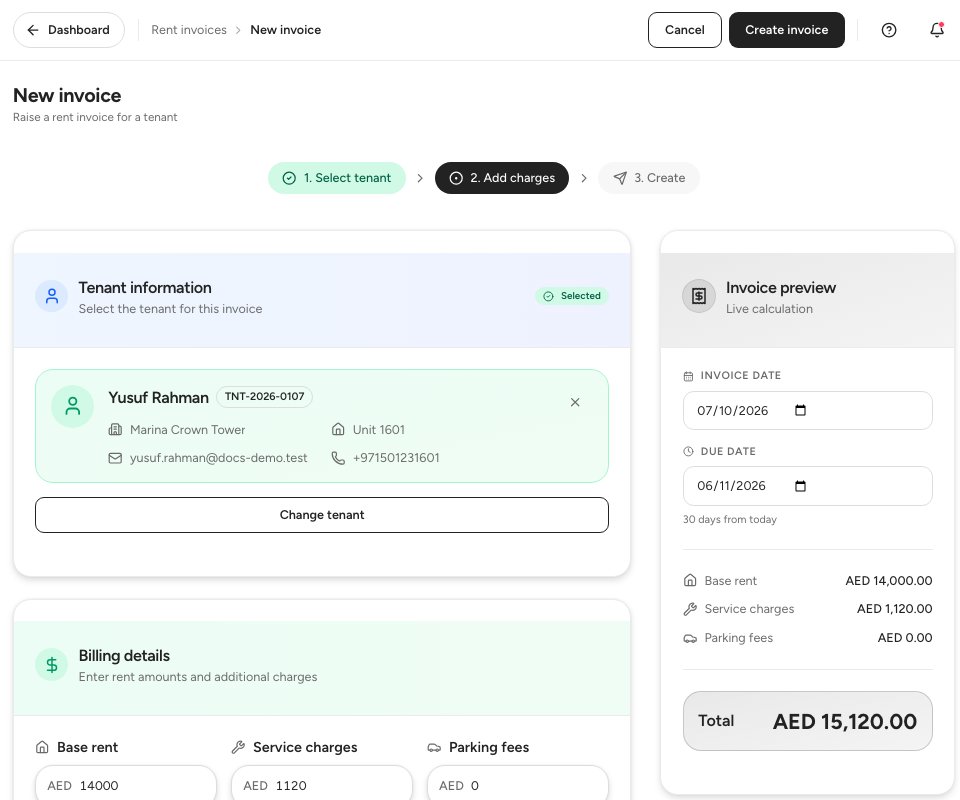Go to step 1. Select tenant
This screenshot has width=960, height=800.
click(x=337, y=178)
